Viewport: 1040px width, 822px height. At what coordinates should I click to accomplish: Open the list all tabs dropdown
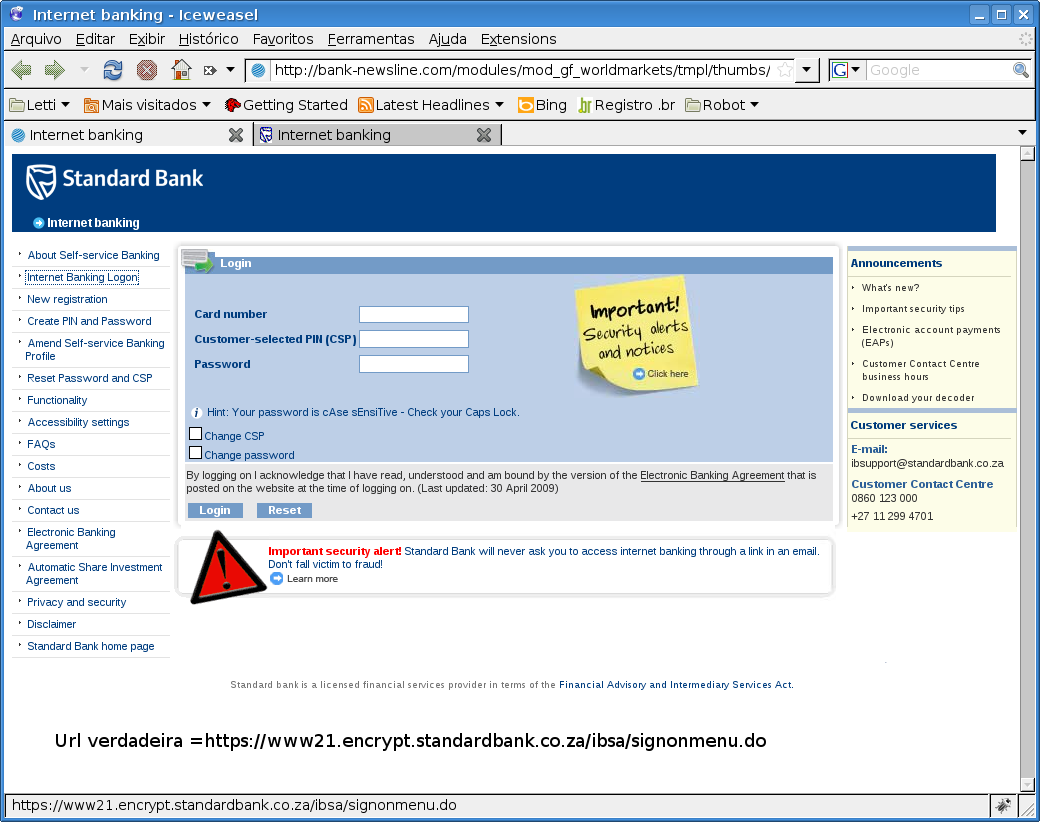pyautogui.click(x=1022, y=133)
